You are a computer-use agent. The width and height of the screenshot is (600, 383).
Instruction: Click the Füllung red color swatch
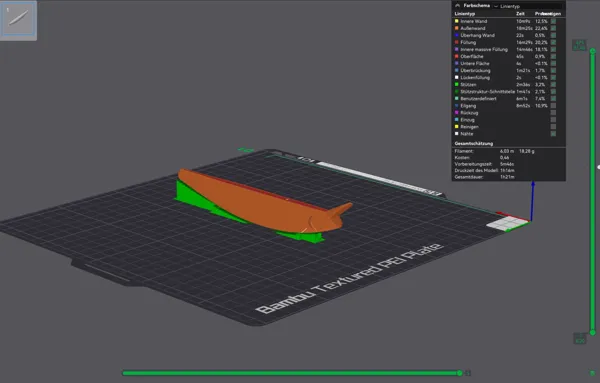coord(457,42)
